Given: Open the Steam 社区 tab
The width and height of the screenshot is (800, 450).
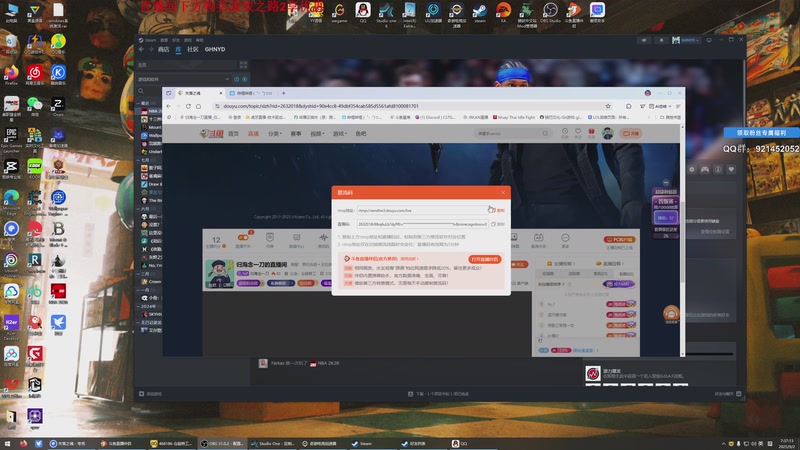Looking at the screenshot, I should pos(192,49).
